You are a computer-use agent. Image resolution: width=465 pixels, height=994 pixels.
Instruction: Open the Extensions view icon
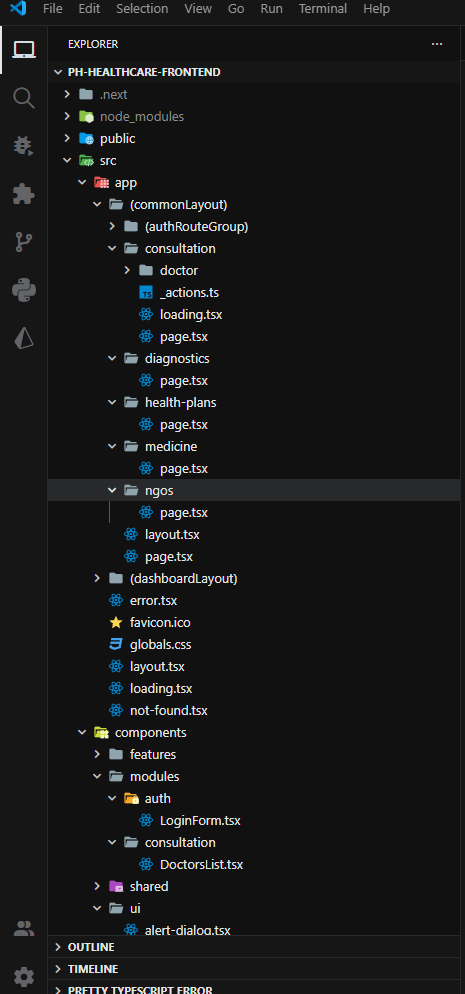pyautogui.click(x=23, y=194)
